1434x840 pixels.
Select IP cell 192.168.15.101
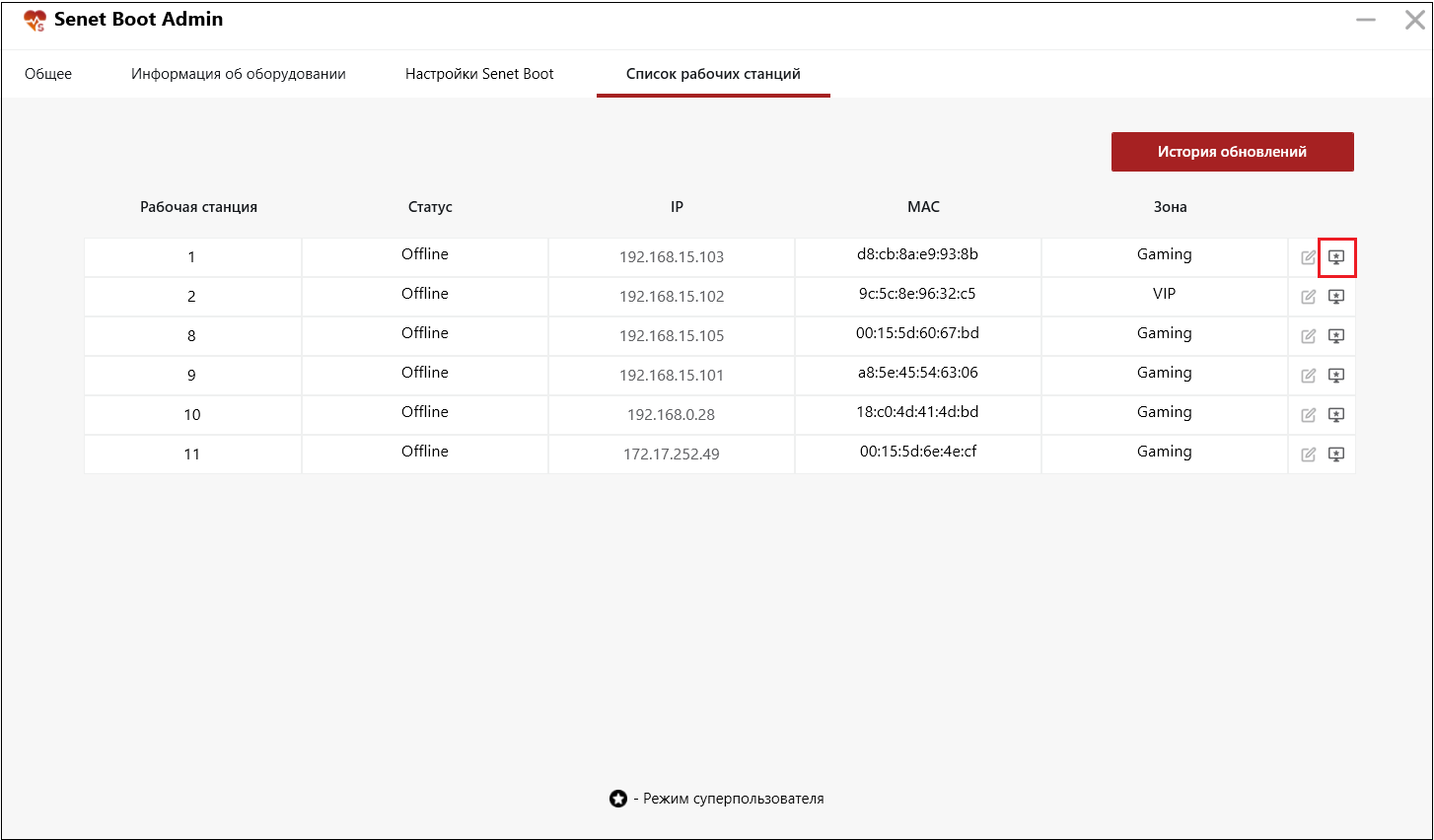[x=672, y=376]
